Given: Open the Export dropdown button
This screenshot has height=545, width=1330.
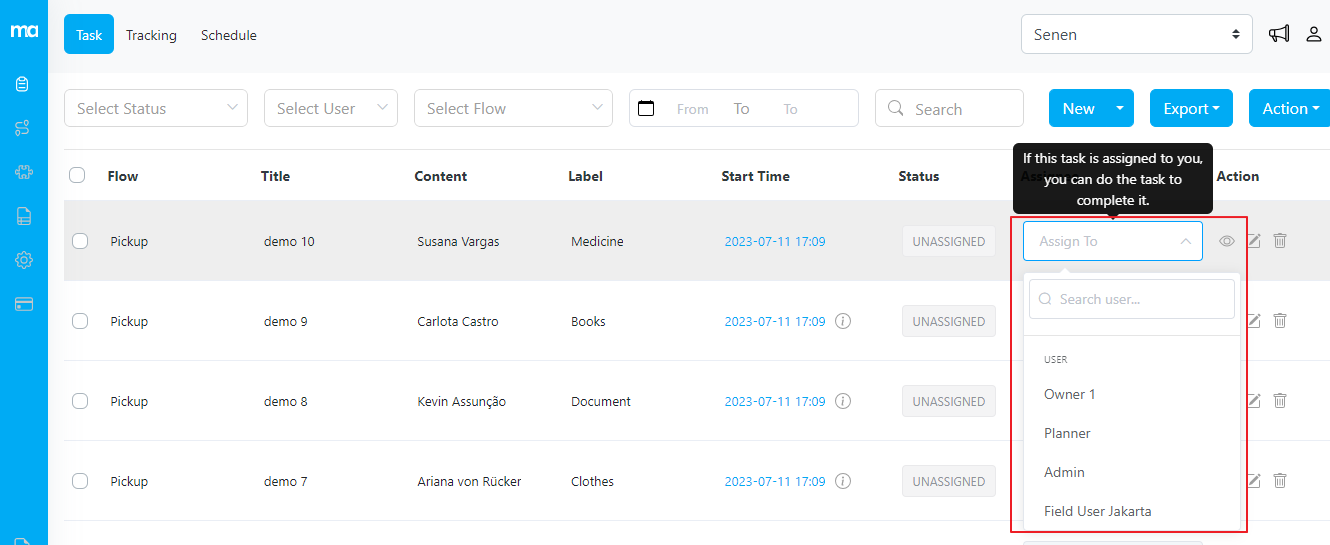Looking at the screenshot, I should (1191, 108).
